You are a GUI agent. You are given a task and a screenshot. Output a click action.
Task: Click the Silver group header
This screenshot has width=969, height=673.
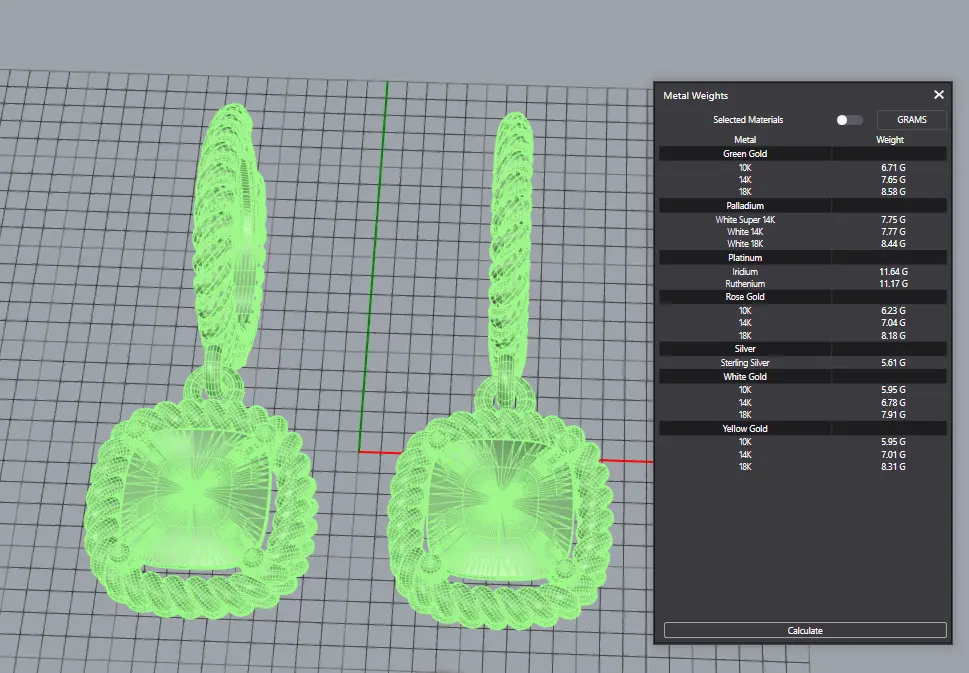pyautogui.click(x=745, y=349)
